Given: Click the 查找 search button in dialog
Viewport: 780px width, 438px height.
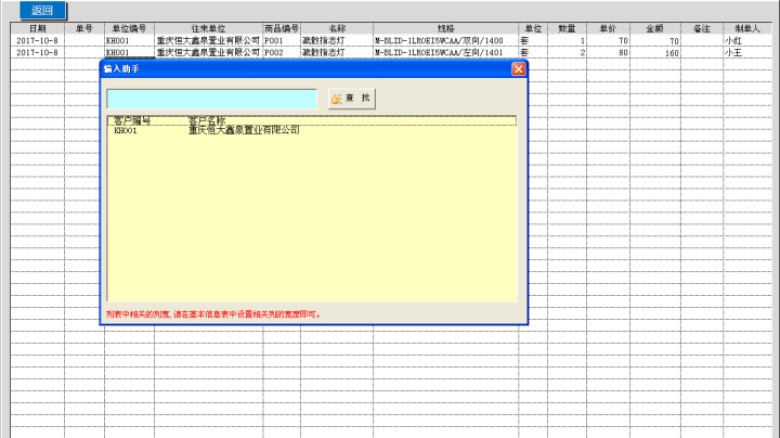Looking at the screenshot, I should click(x=352, y=99).
